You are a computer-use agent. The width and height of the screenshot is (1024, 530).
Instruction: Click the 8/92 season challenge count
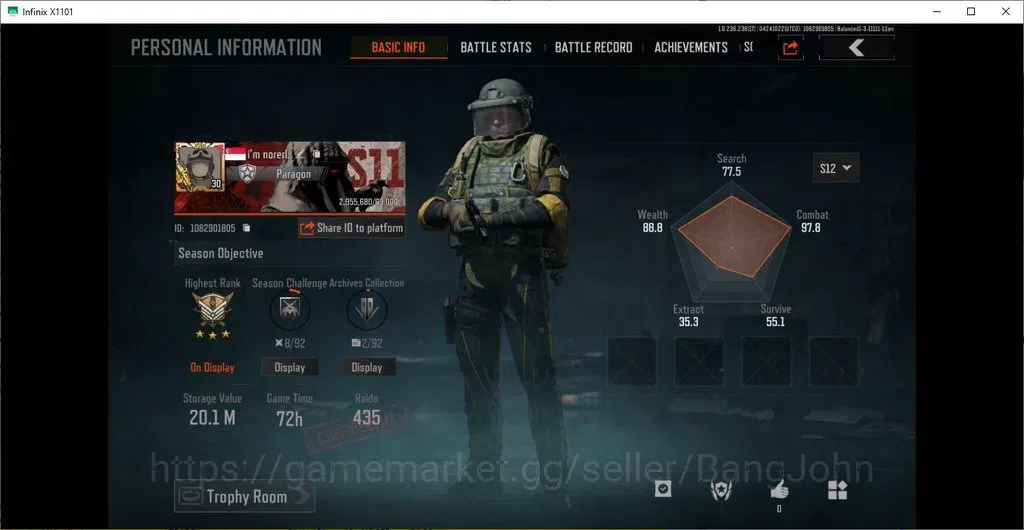[289, 343]
